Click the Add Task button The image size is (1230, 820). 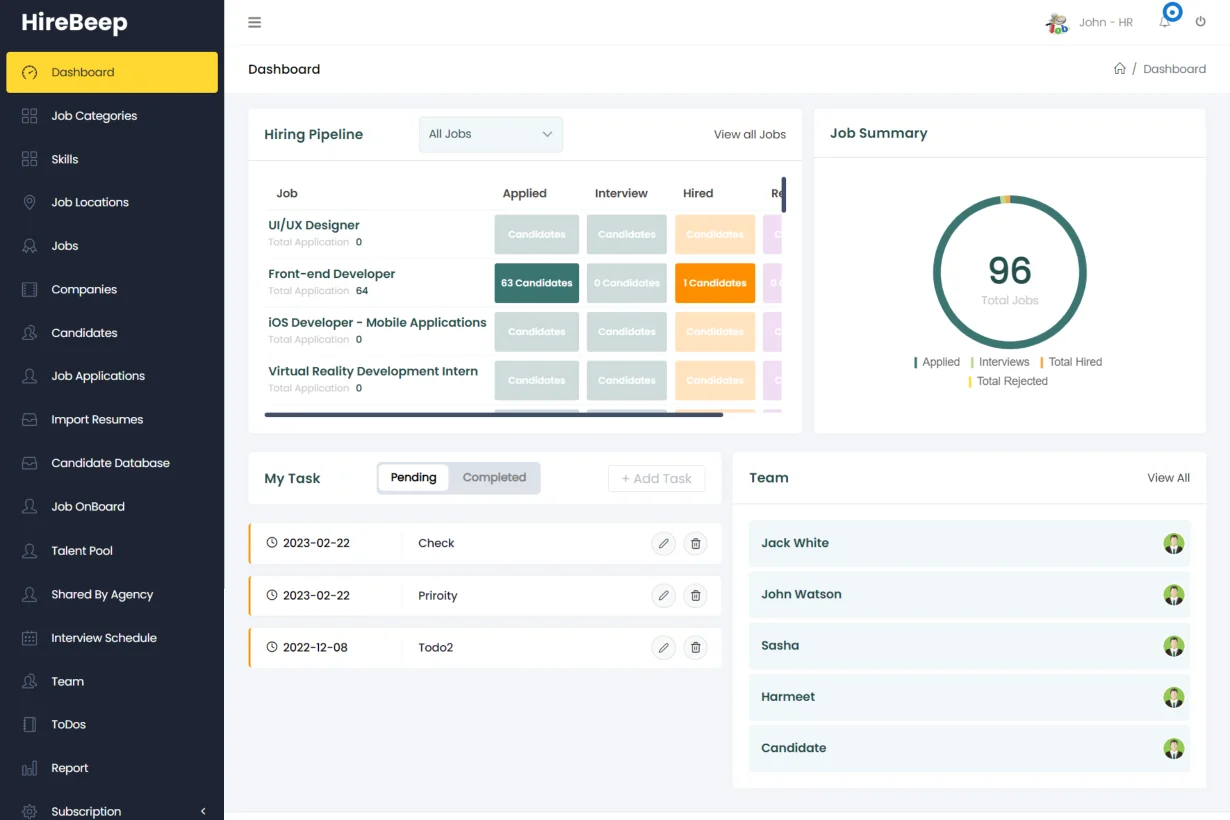coord(656,478)
